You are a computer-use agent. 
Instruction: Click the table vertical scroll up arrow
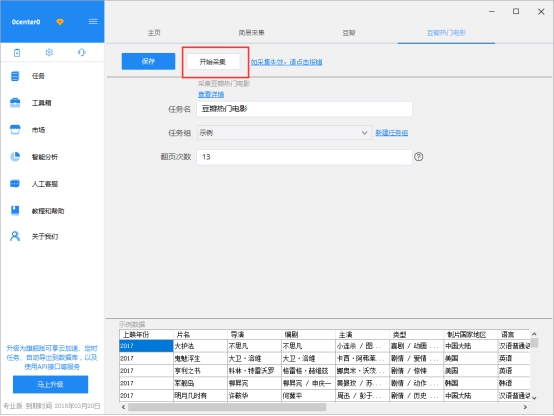click(534, 334)
